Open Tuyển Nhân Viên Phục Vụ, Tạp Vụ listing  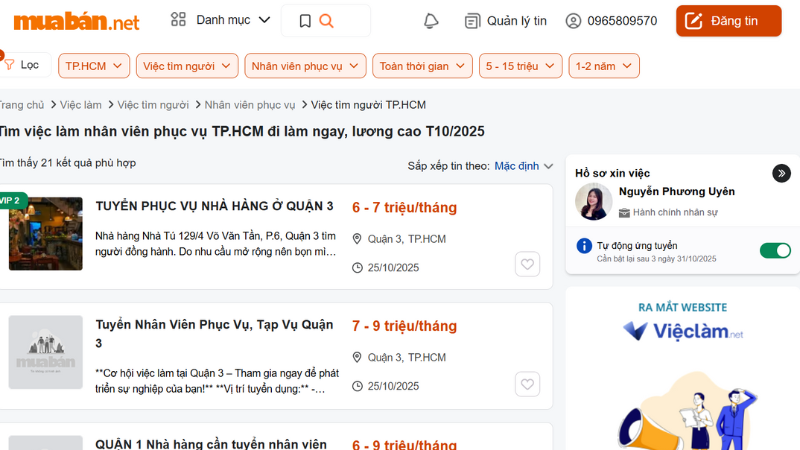(x=214, y=334)
